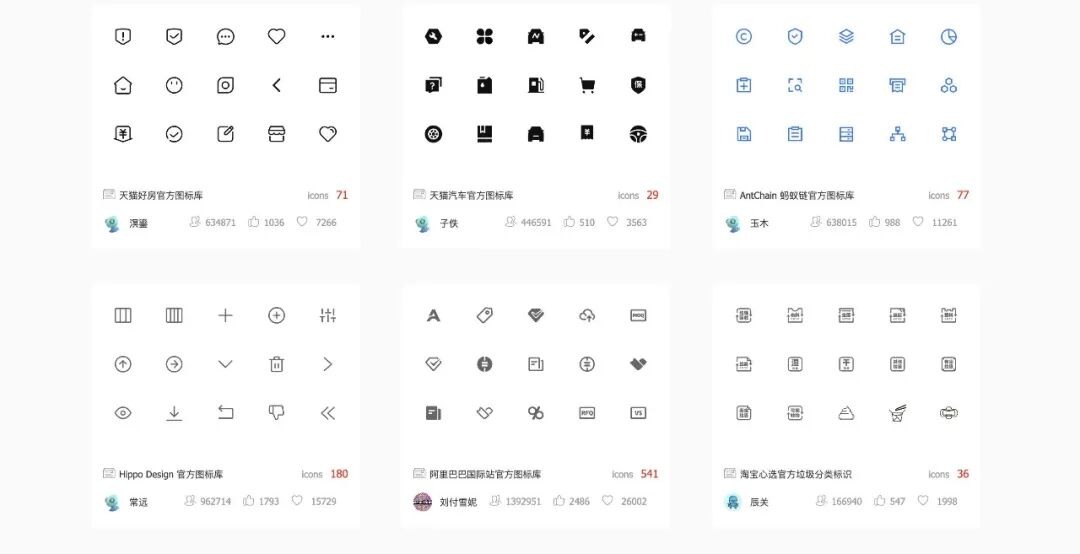Open the AntChain 蚂蚁链官方图标库 link

coord(797,195)
